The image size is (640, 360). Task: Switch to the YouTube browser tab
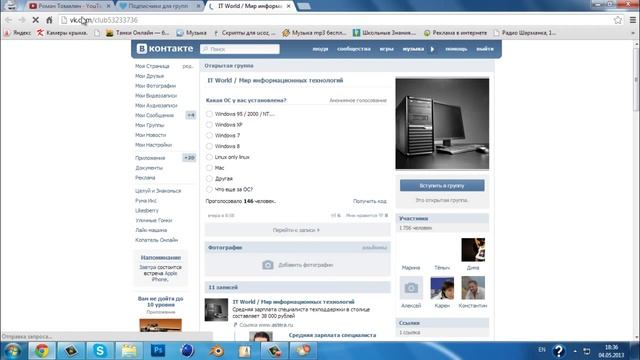[x=69, y=6]
